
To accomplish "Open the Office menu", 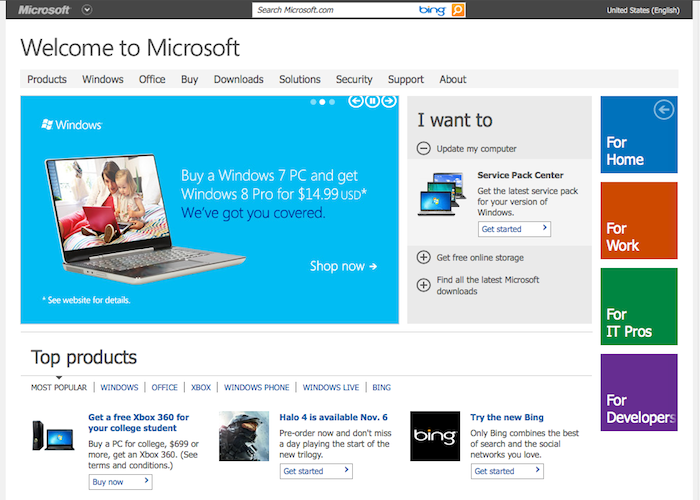I will (x=152, y=79).
